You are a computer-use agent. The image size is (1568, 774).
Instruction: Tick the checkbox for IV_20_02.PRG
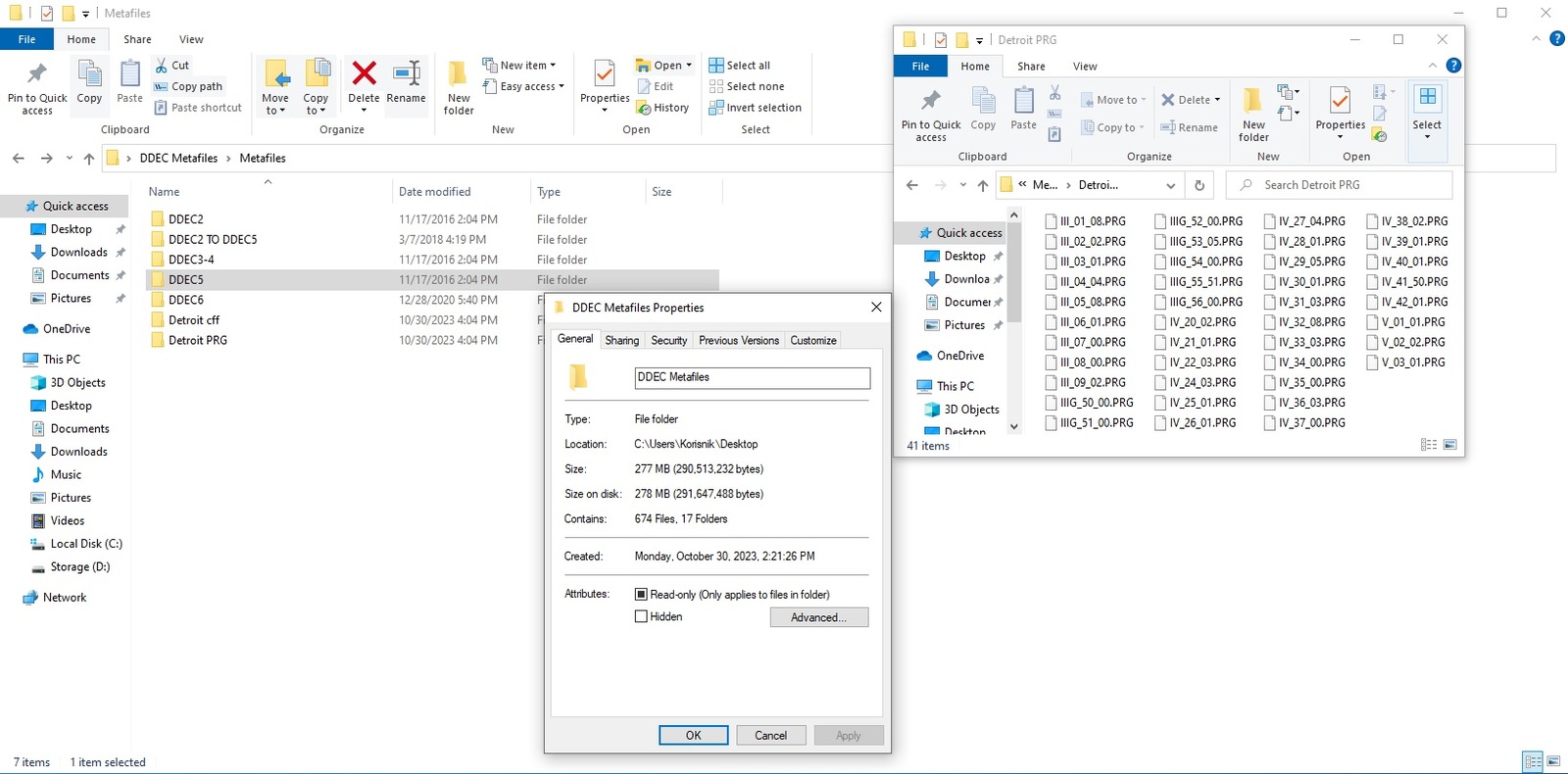1159,322
